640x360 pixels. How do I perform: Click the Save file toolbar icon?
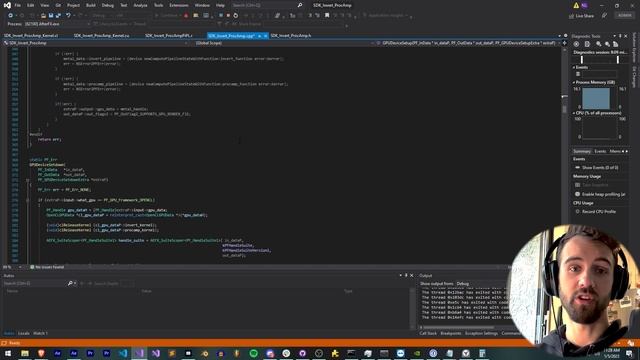51,16
